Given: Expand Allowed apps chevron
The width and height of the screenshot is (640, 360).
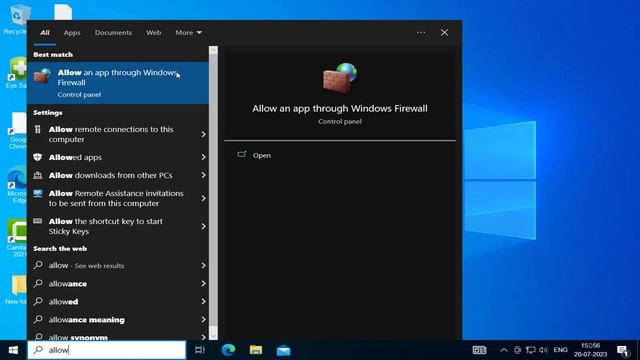Looking at the screenshot, I should [203, 157].
